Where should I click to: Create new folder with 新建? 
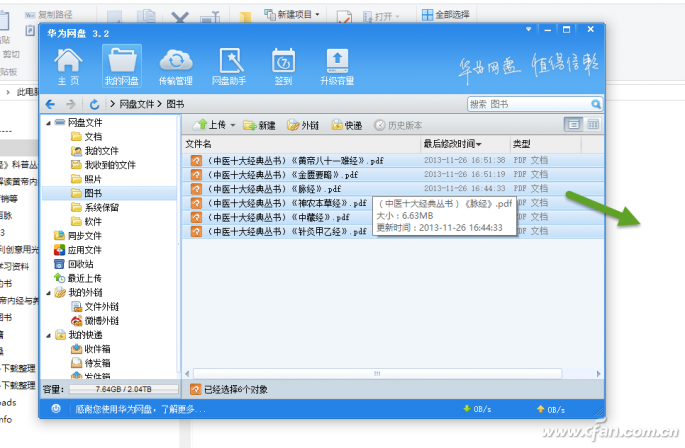coord(259,125)
